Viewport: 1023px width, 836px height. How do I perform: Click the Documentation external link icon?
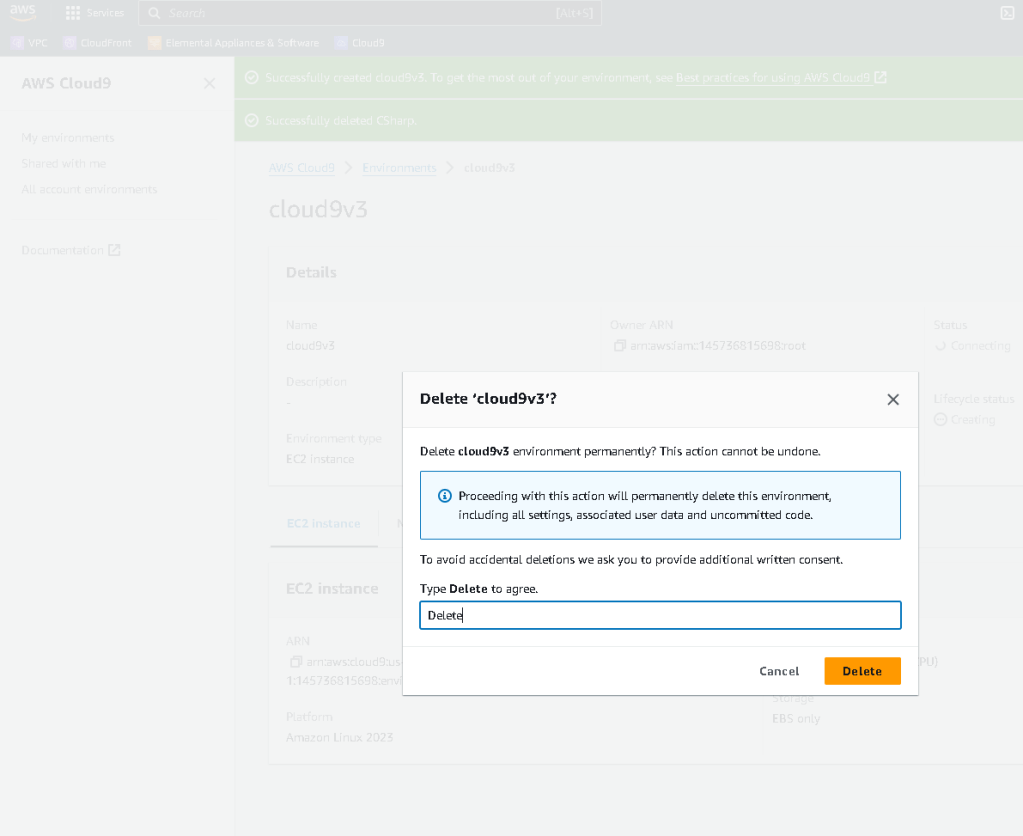point(114,250)
